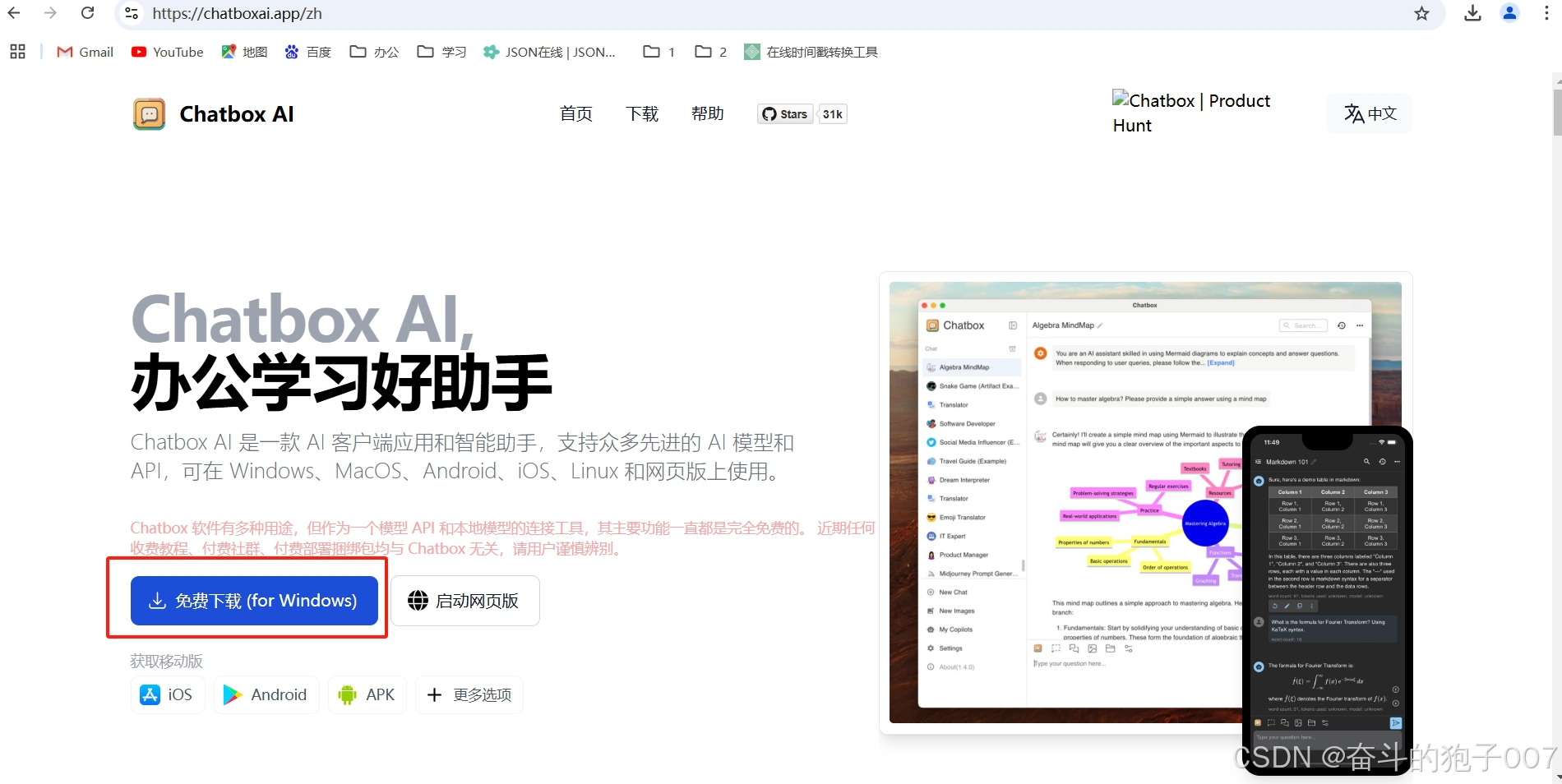The image size is (1562, 784).
Task: Open the JSON在线 bookmark
Action: coord(549,52)
